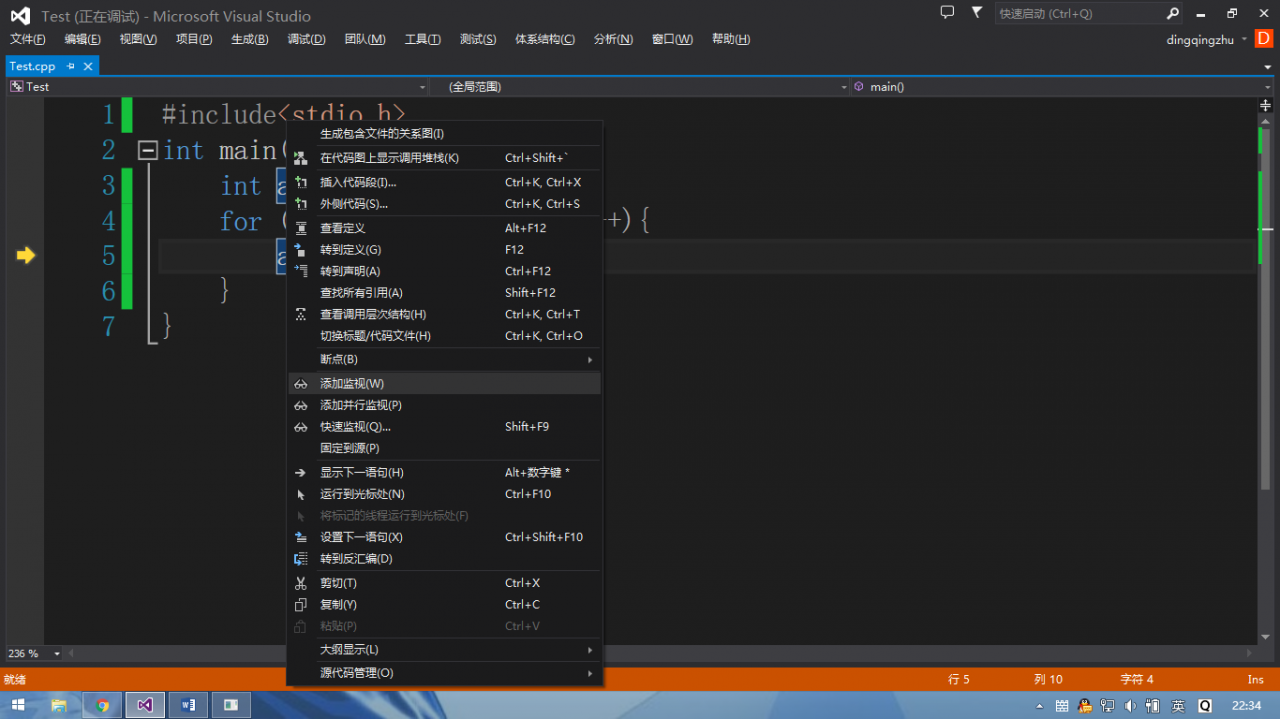Open the 调试(D) menu in the menu bar
Viewport: 1280px width, 719px height.
(x=306, y=39)
